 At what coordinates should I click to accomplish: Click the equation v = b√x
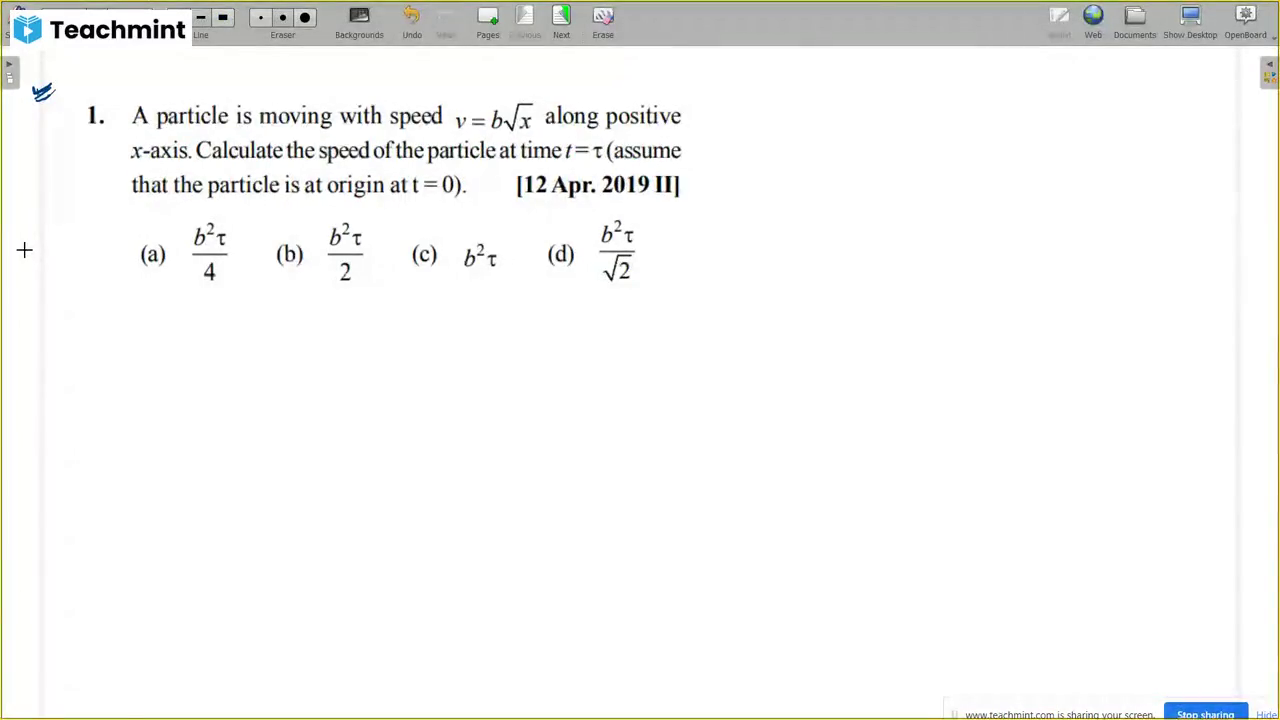point(494,118)
